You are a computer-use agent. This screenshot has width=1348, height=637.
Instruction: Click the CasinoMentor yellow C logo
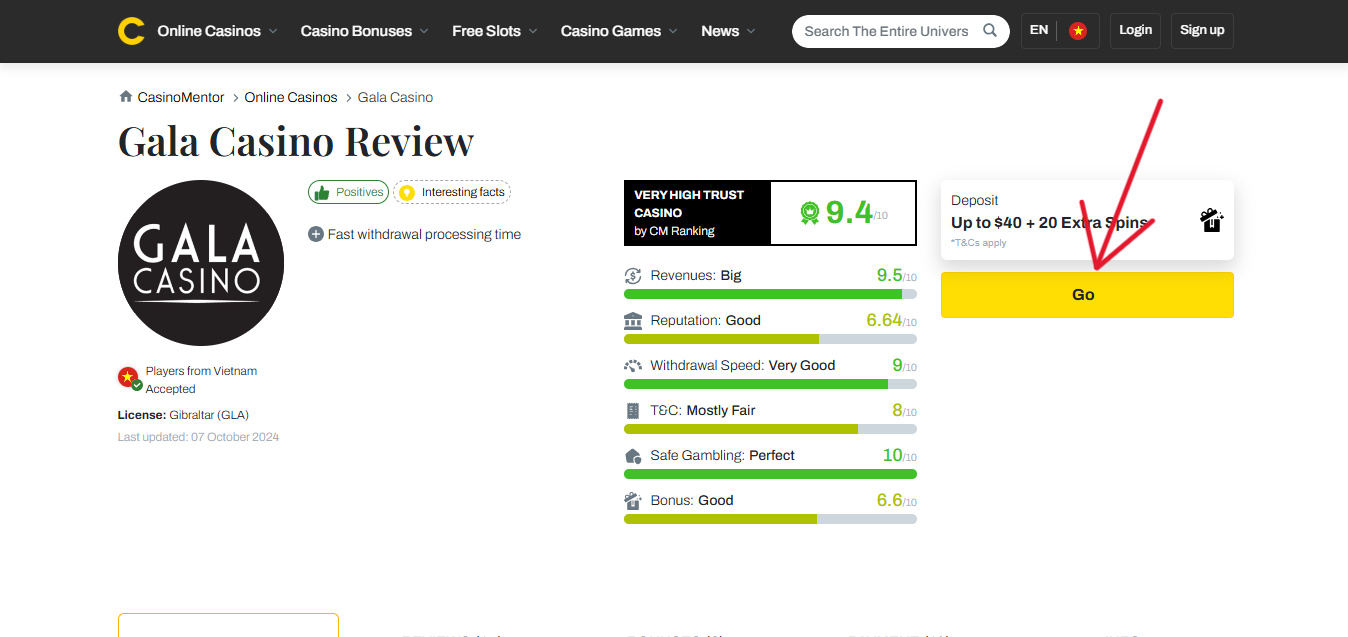pyautogui.click(x=131, y=31)
